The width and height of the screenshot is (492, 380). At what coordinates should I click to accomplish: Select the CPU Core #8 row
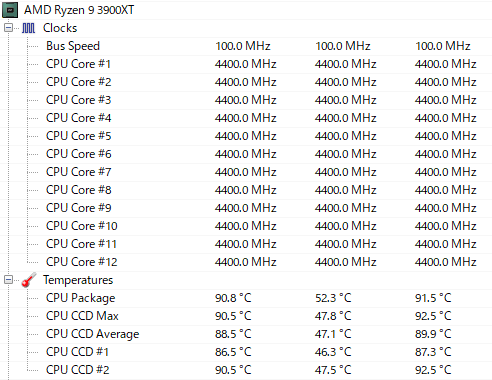coord(246,190)
